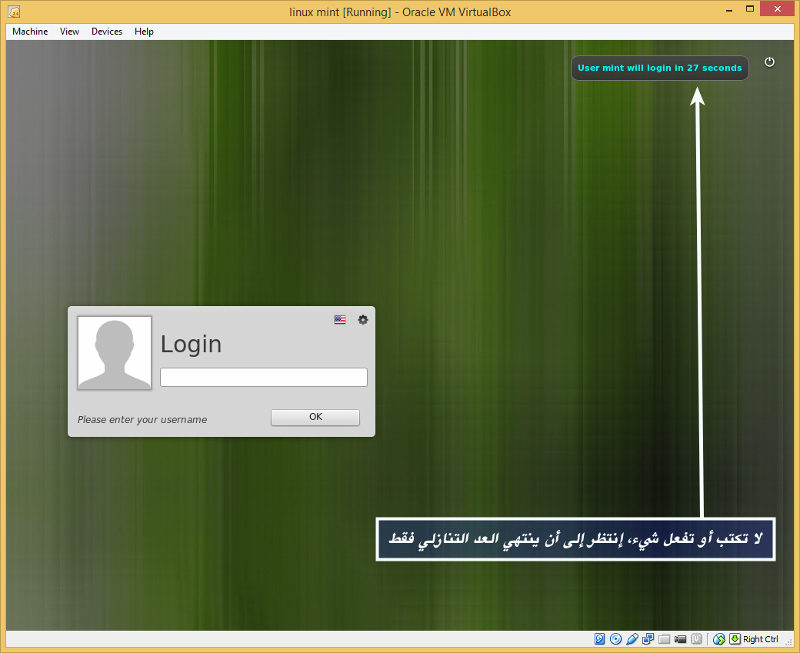
Task: Select the US flag language icon
Action: (x=340, y=319)
